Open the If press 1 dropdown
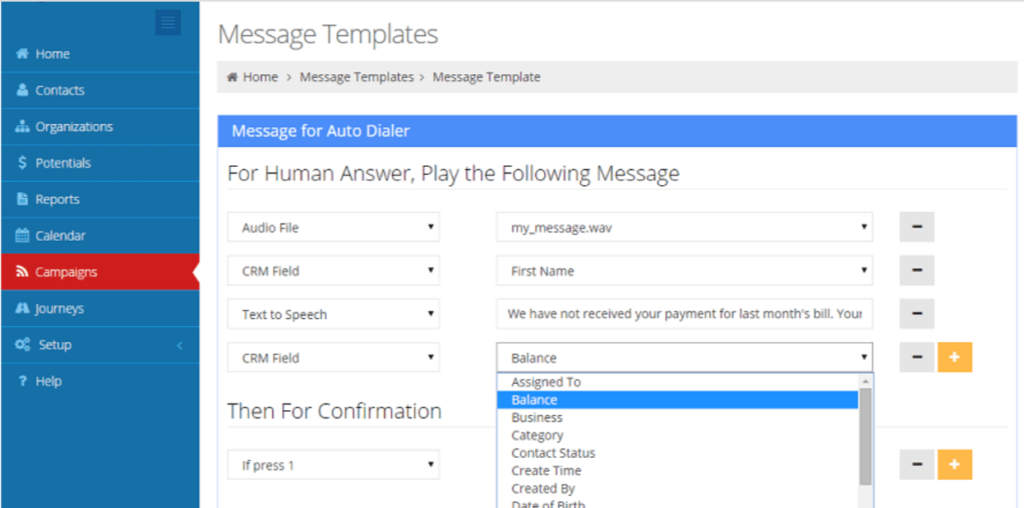Viewport: 1024px width, 508px height. (333, 465)
